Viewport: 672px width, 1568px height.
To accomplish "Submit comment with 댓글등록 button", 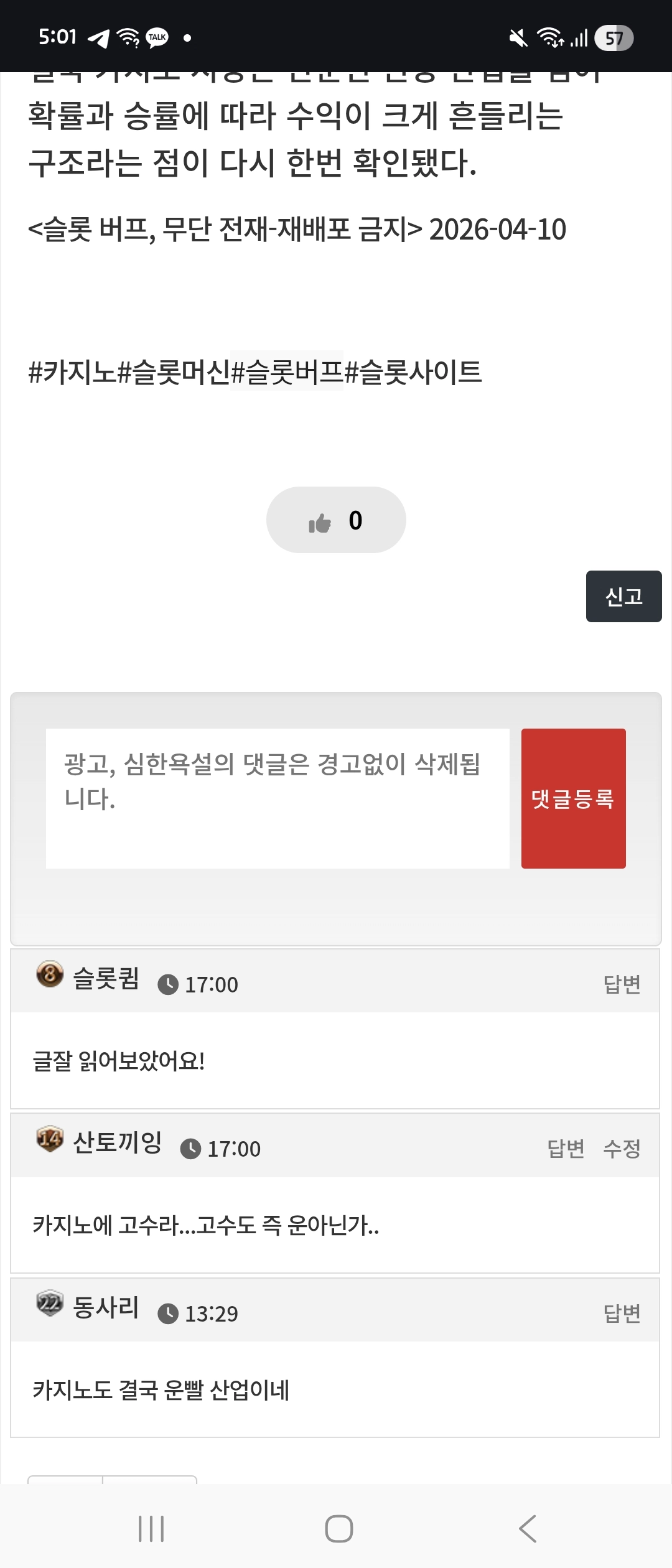I will click(573, 798).
